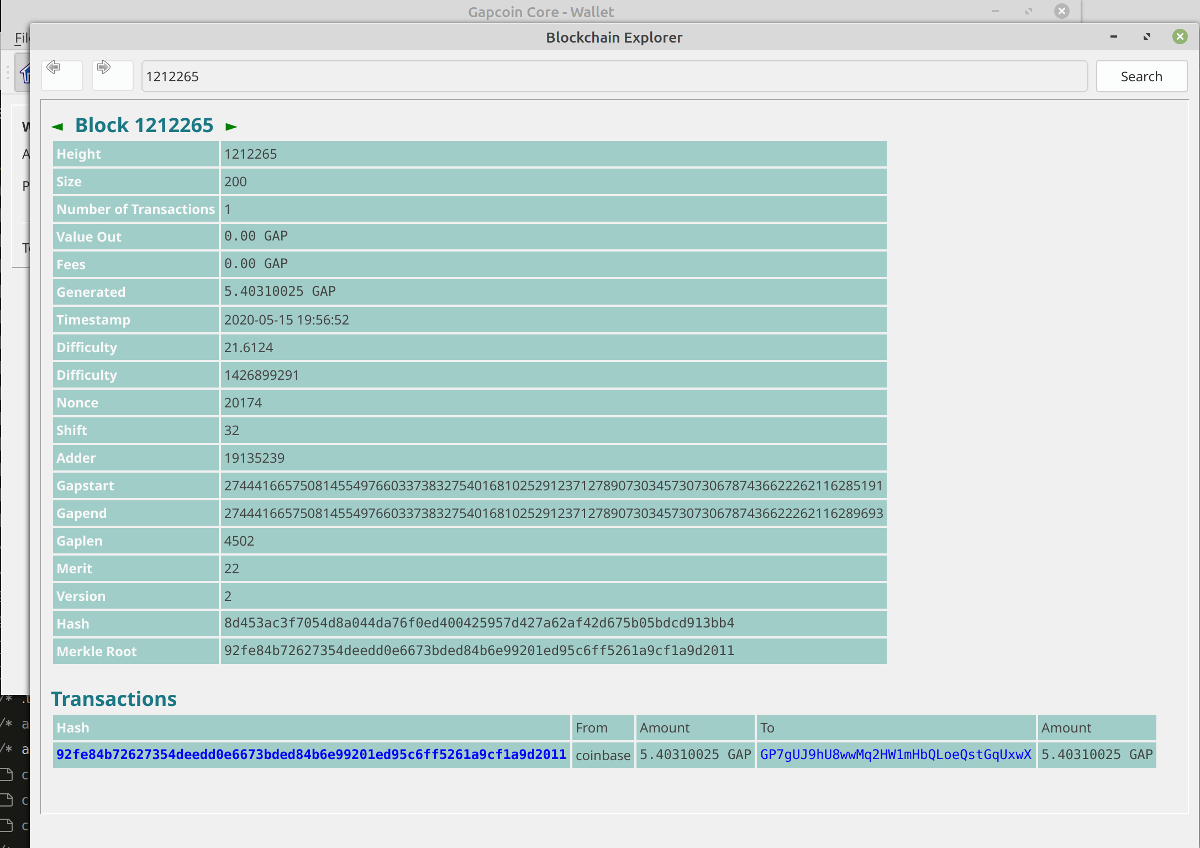
Task: Select the Fees amount 0.00 GAP
Action: 256,265
